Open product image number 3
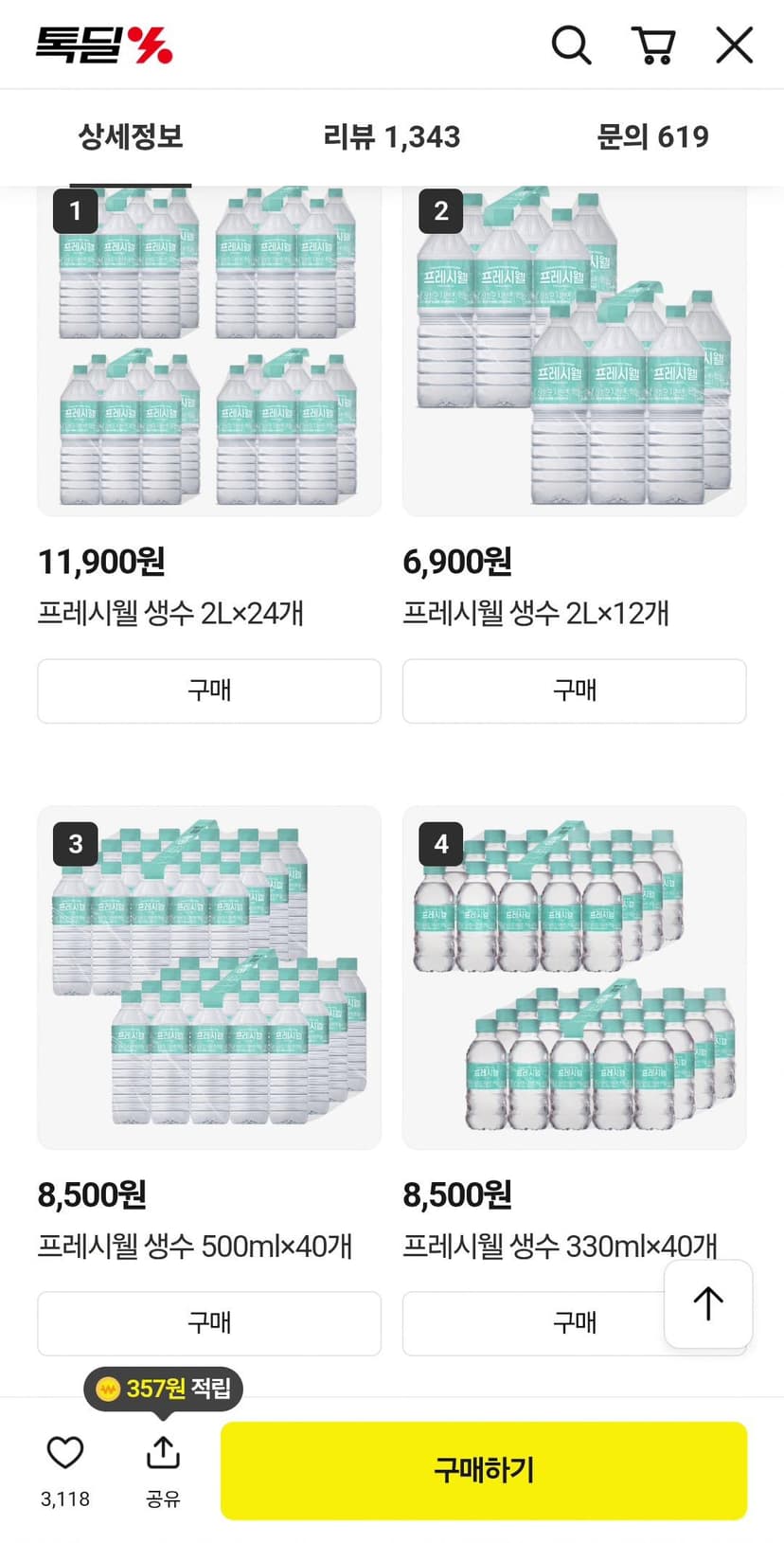 pos(209,978)
